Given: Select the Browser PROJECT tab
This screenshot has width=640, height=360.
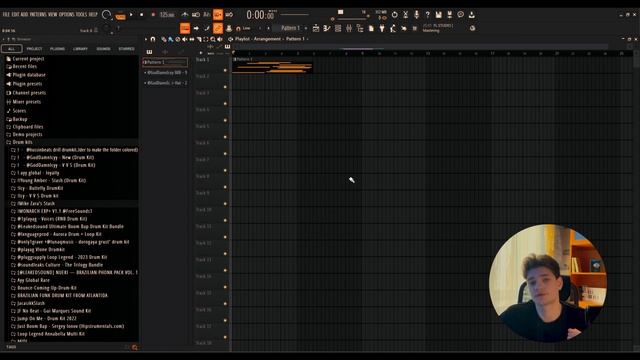Looking at the screenshot, I should pyautogui.click(x=34, y=49).
